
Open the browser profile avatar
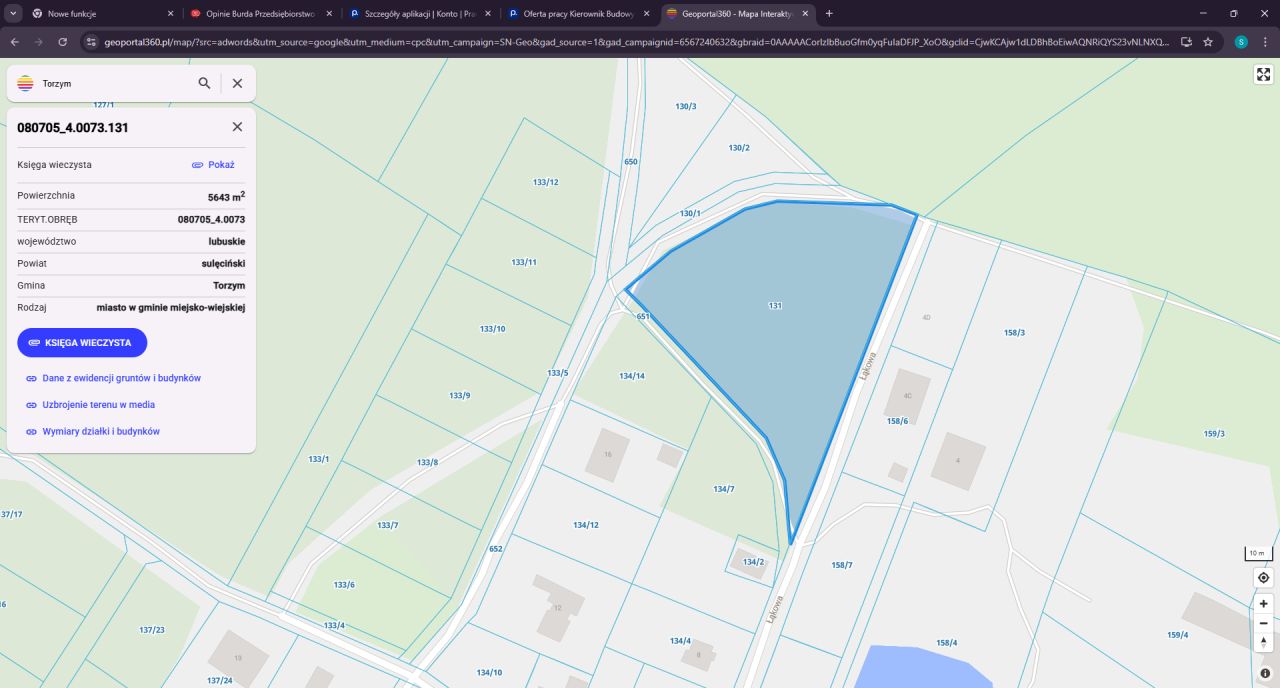[1241, 42]
